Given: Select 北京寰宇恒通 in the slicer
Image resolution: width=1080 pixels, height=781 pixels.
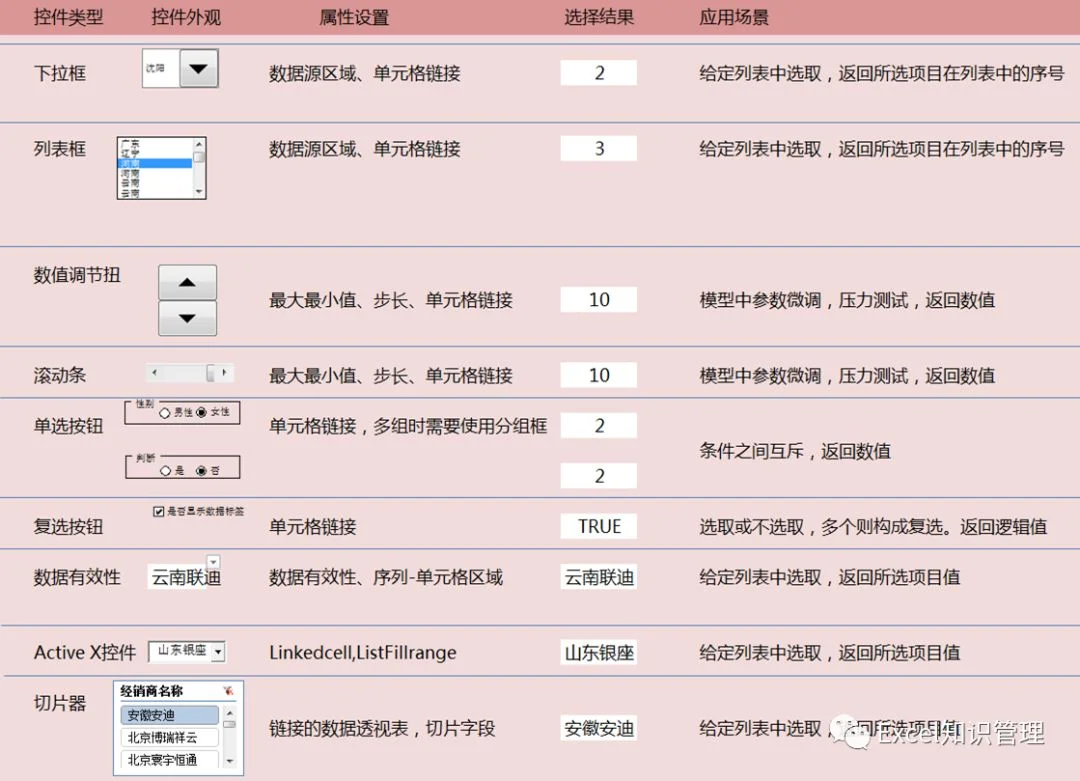Looking at the screenshot, I should click(x=169, y=760).
